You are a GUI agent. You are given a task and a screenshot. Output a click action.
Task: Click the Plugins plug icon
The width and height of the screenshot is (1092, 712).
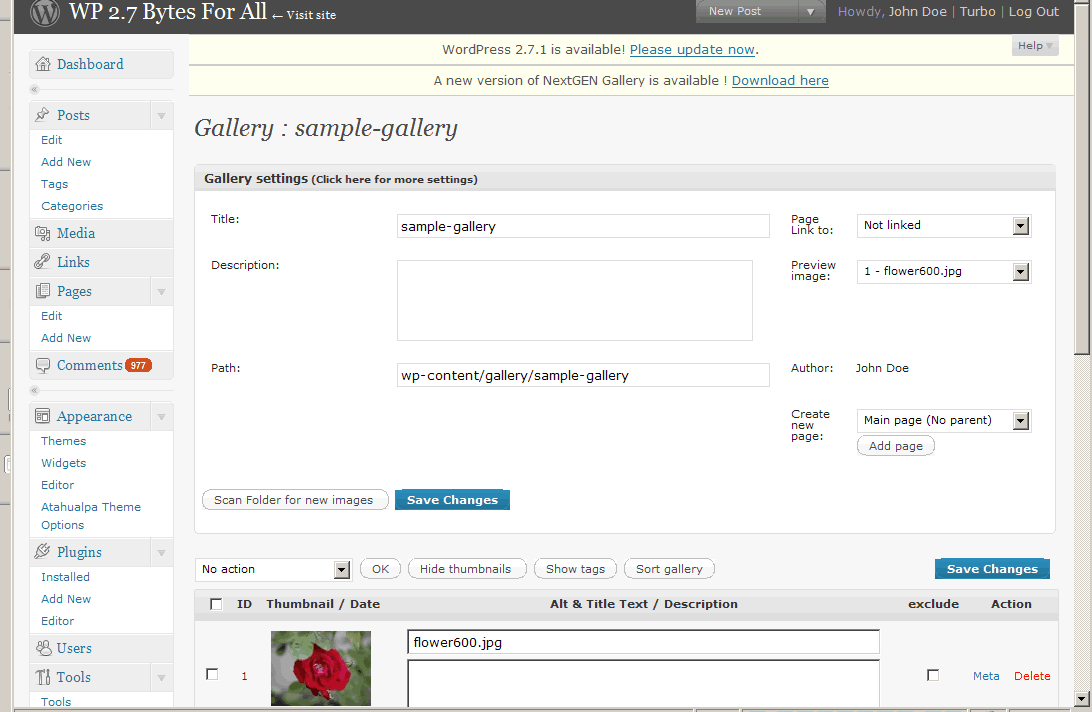pos(42,552)
